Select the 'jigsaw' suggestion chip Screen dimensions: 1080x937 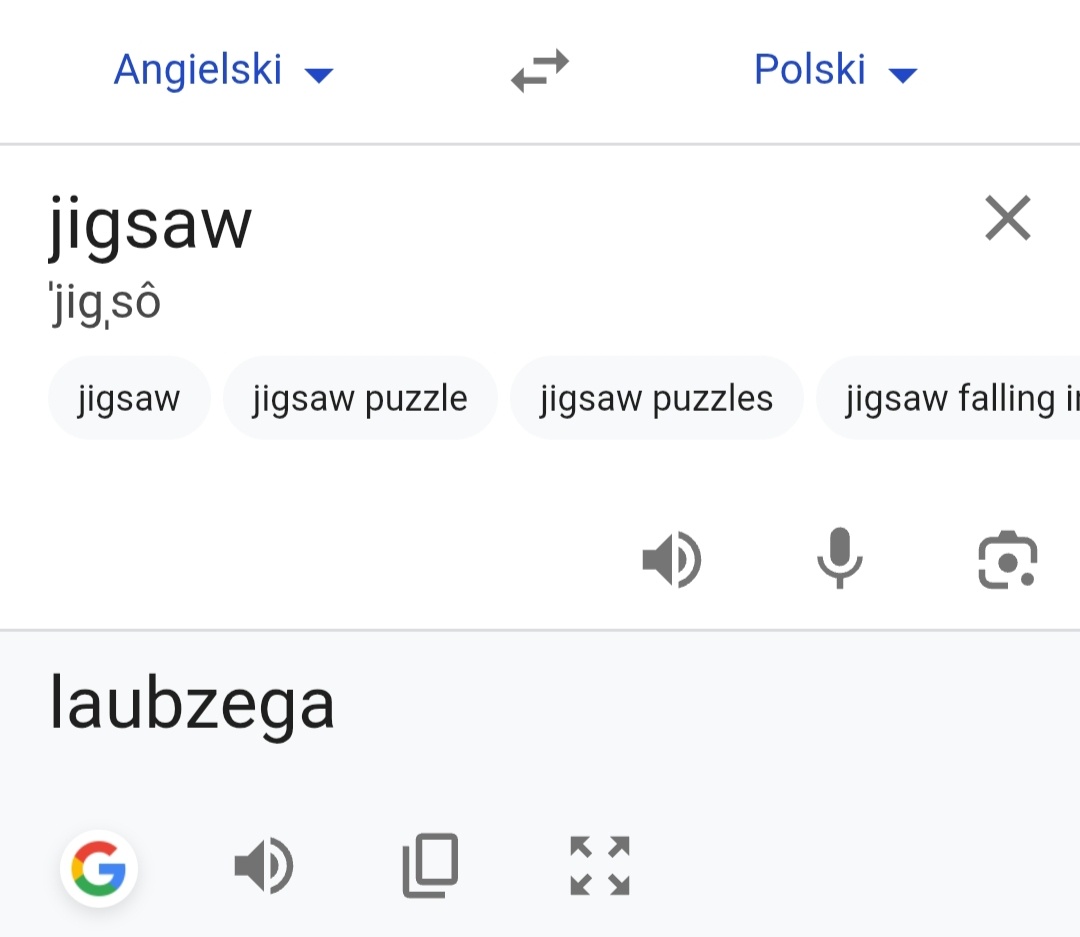129,398
